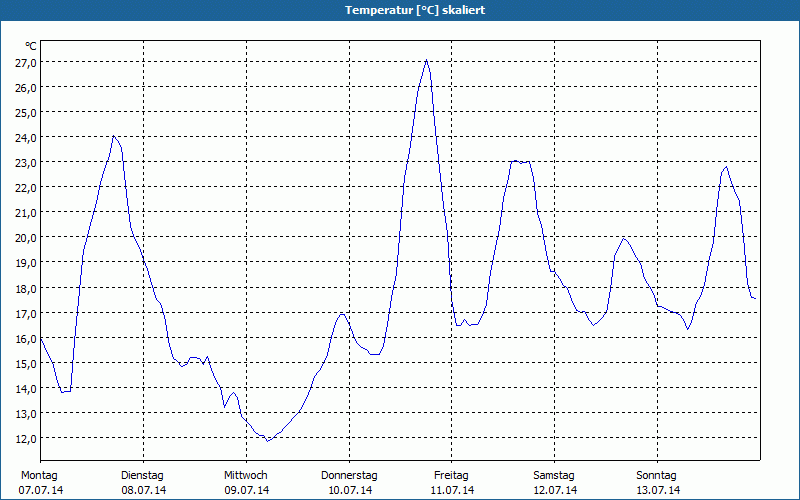Screen dimensions: 800x500
Task: Select the Montag day label
Action: [x=39, y=475]
